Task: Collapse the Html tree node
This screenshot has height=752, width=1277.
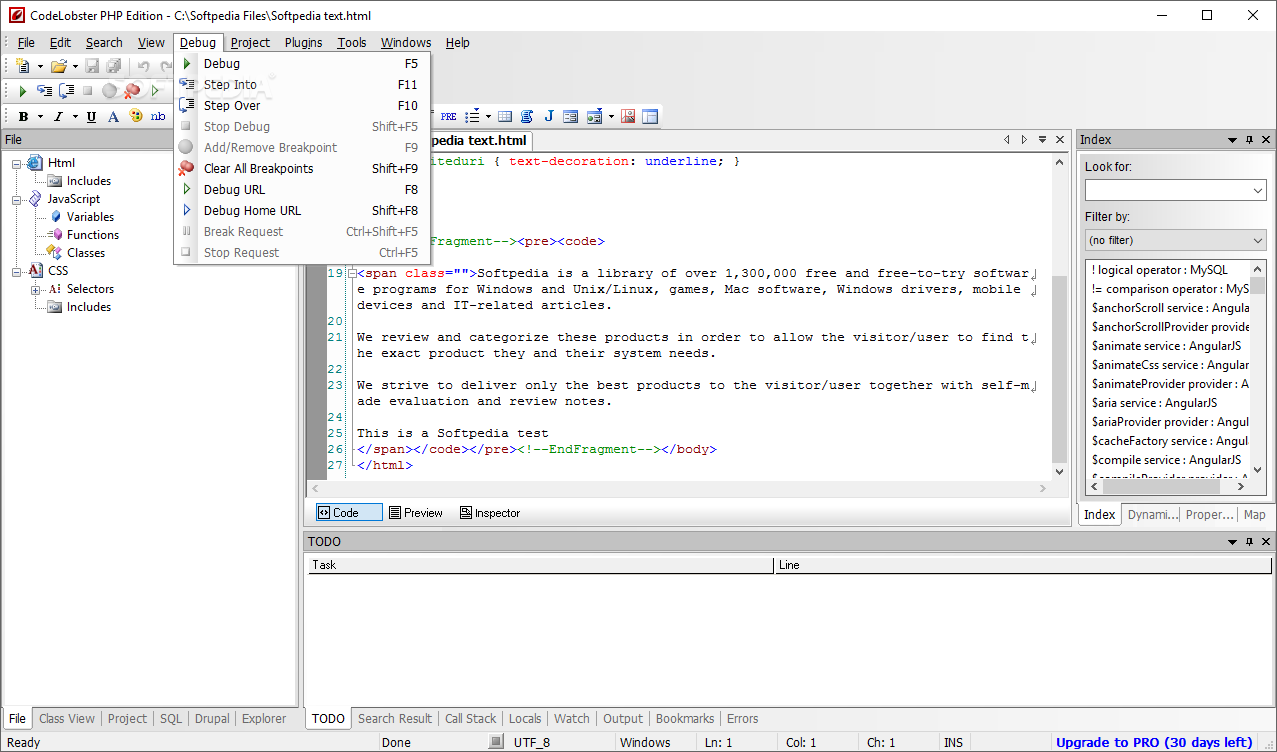Action: [x=17, y=163]
